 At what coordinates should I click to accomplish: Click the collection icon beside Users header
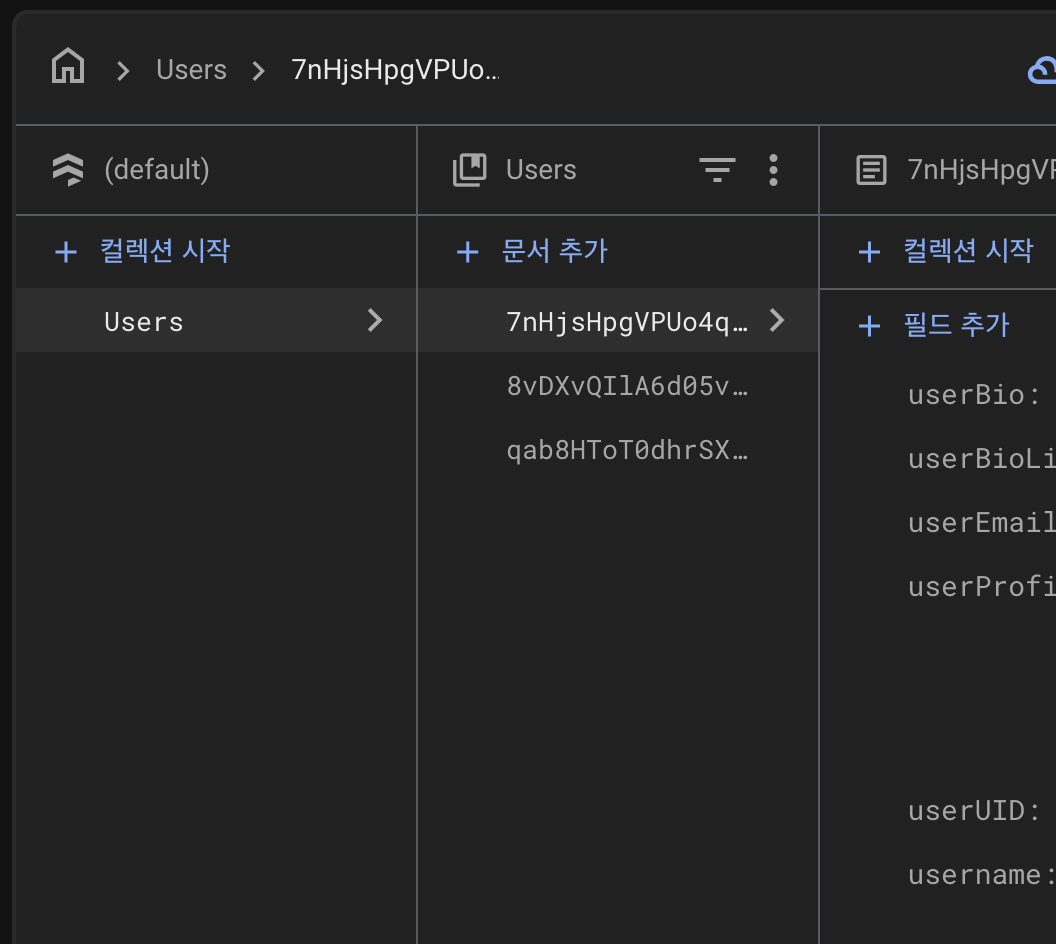coord(469,170)
